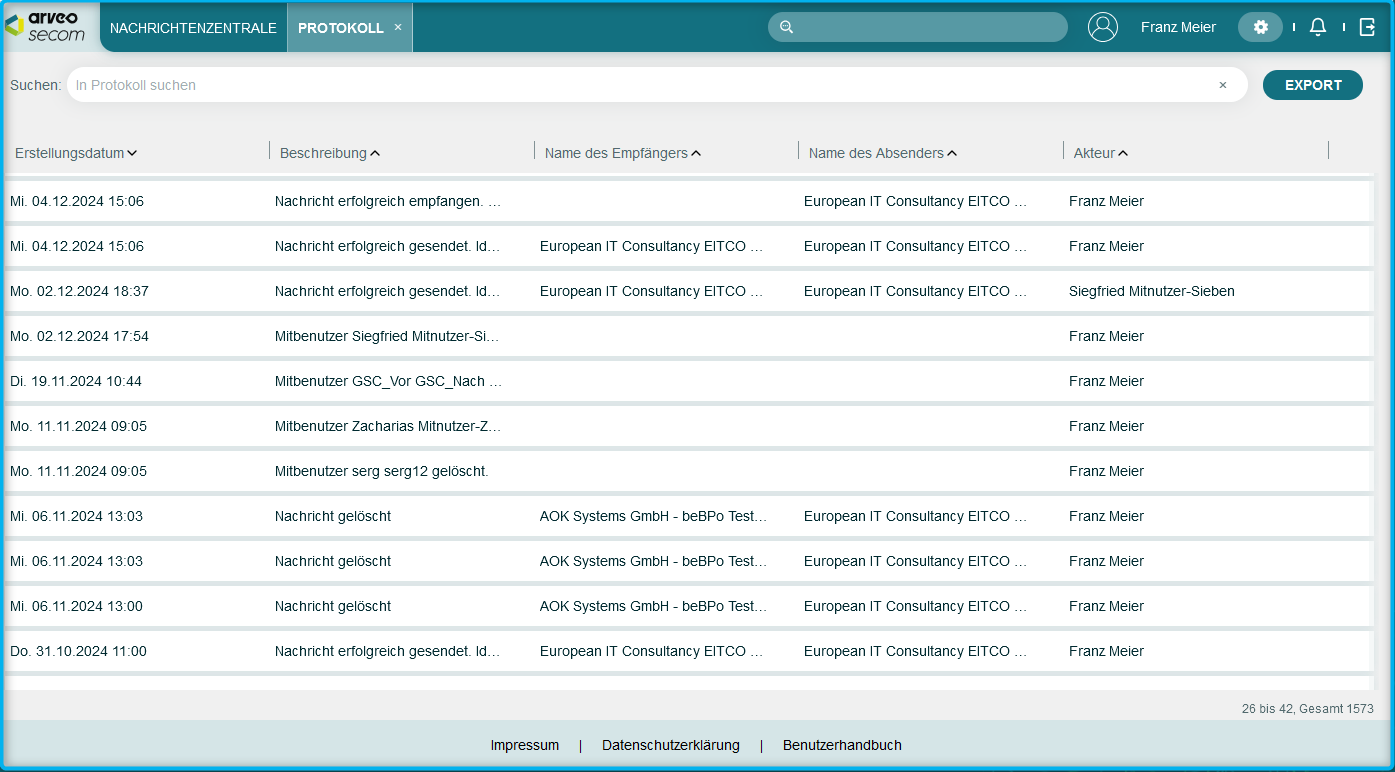Viewport: 1395px width, 772px height.
Task: Sort by Akteur column
Action: pyautogui.click(x=1100, y=153)
